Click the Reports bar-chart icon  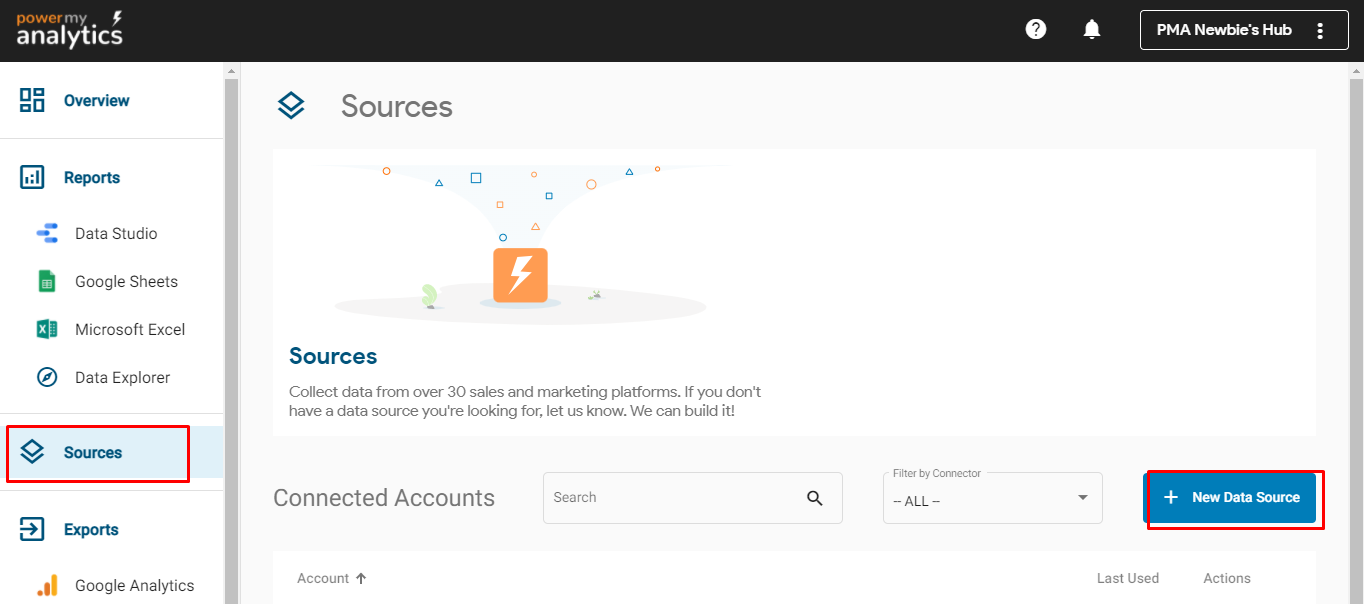coord(31,177)
